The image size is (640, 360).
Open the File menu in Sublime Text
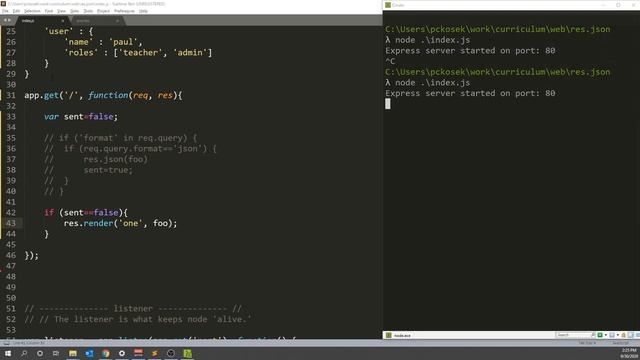5,11
